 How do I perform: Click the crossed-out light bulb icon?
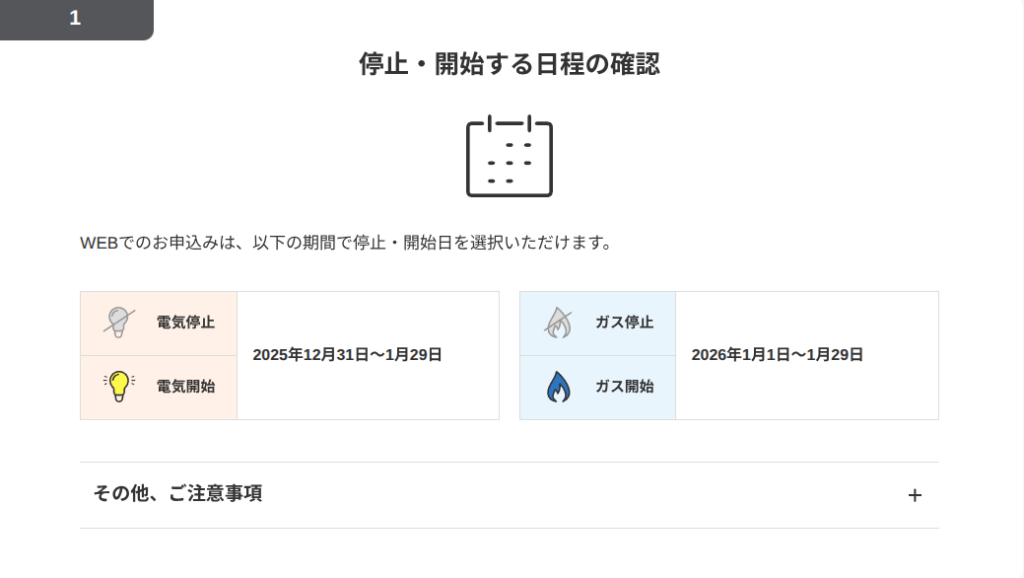click(x=119, y=322)
